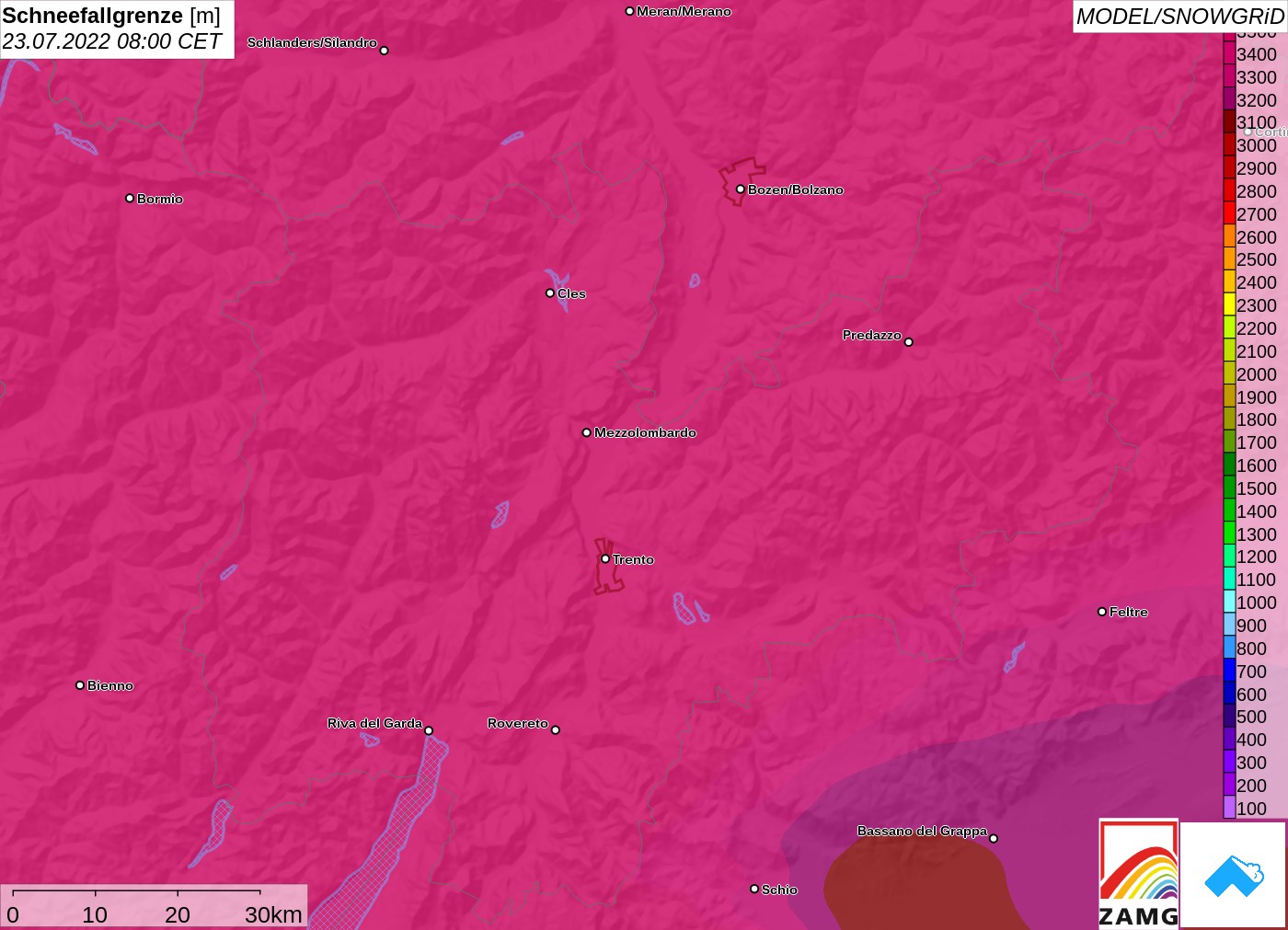Click the Schio city marker
This screenshot has width=1288, height=930.
pos(754,889)
